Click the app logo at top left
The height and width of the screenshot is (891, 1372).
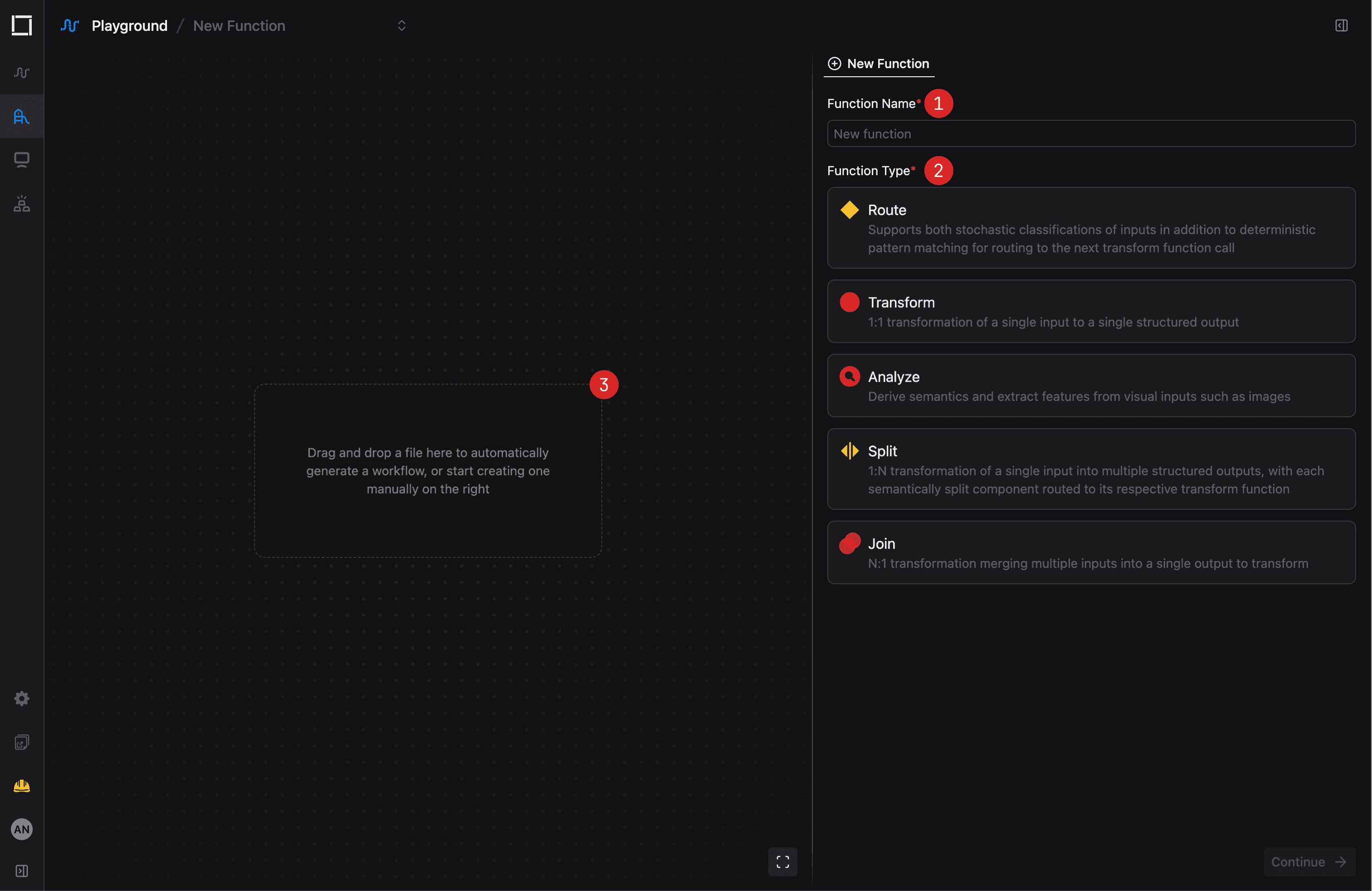coord(21,25)
